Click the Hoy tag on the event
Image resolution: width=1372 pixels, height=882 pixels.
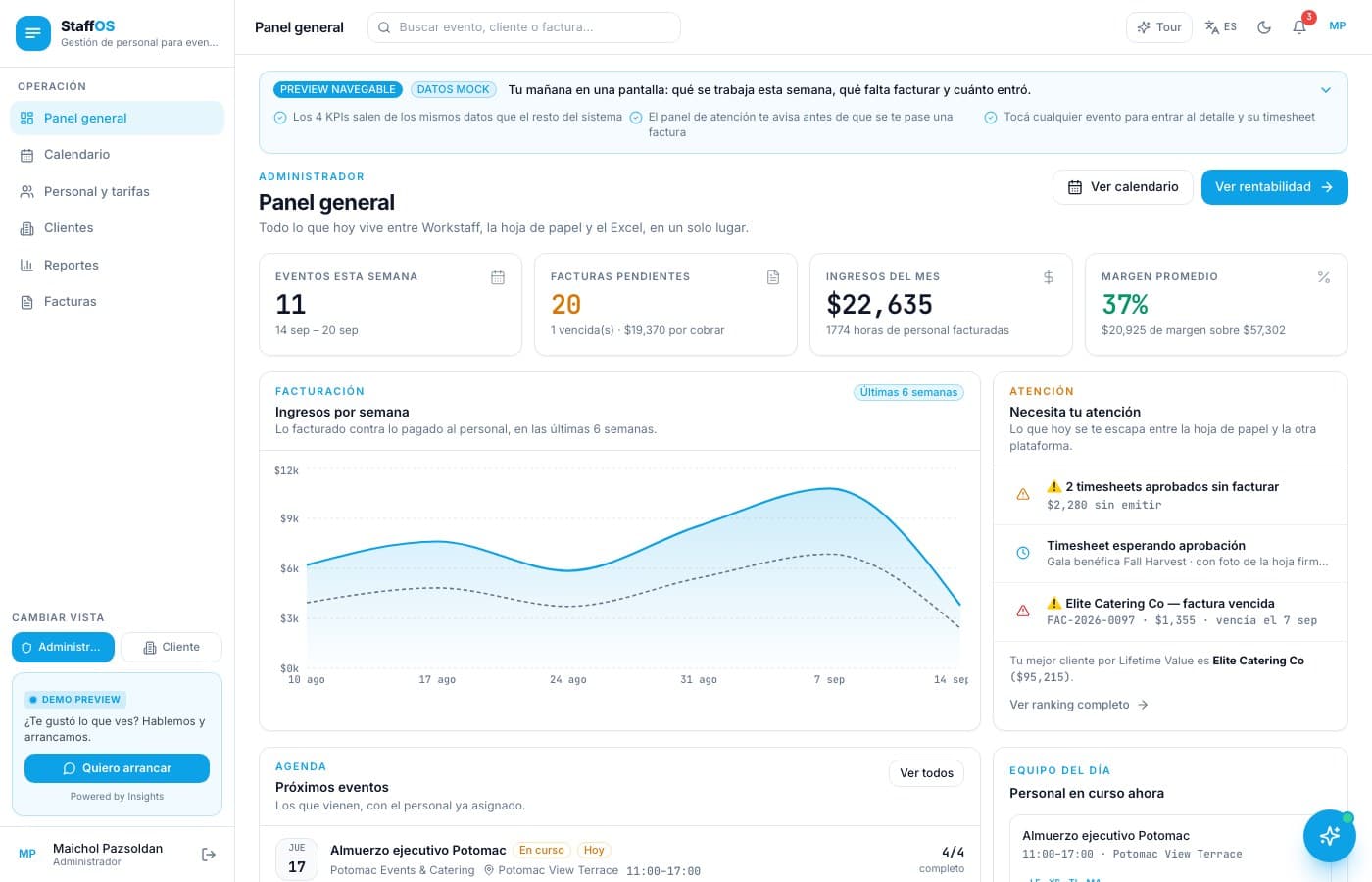(x=594, y=851)
